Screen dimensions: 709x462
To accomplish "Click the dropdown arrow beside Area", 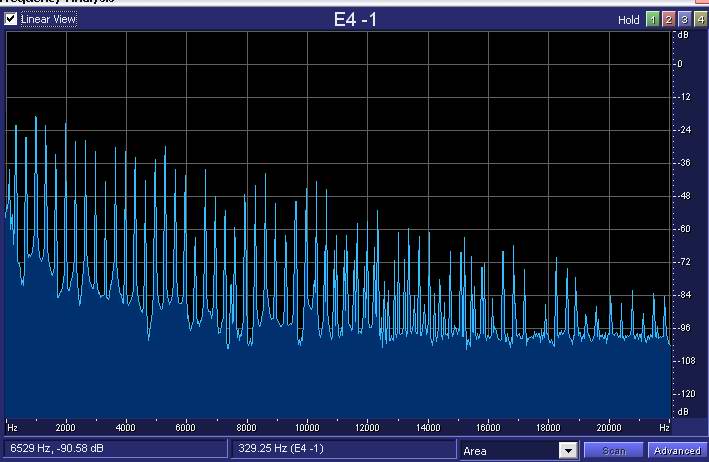I will 568,451.
